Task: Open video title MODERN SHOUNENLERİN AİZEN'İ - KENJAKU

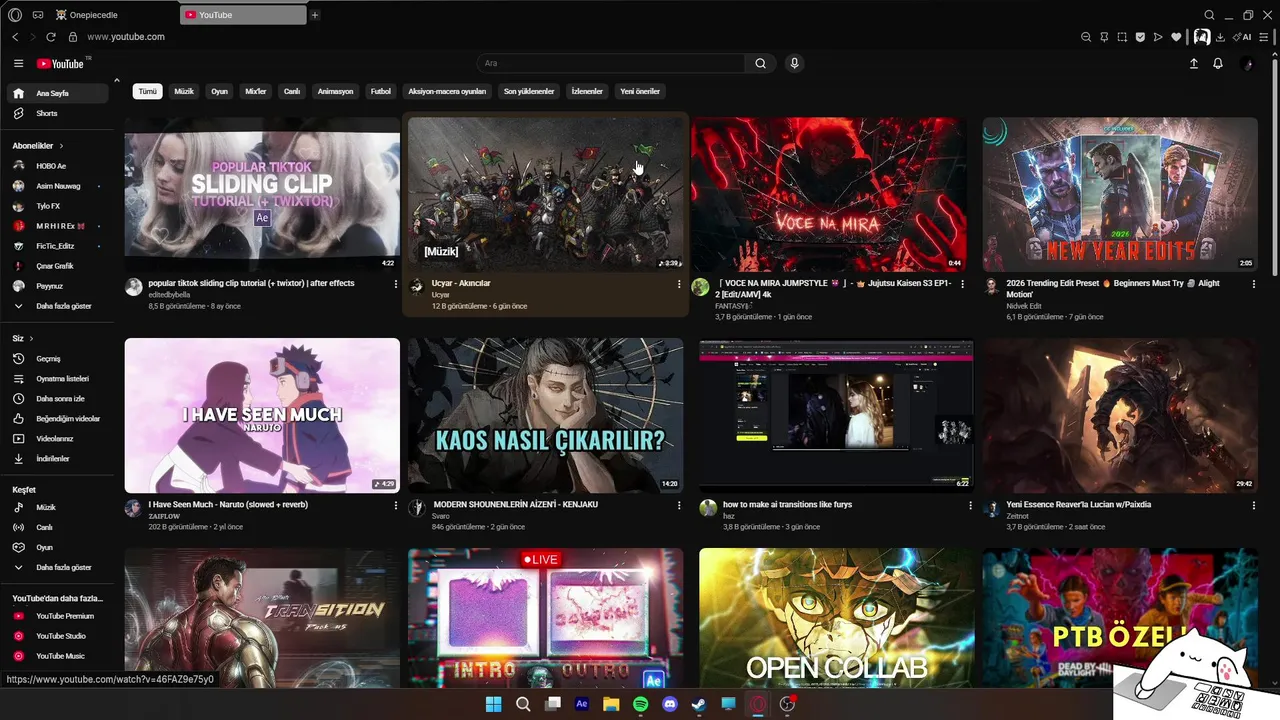Action: [515, 505]
